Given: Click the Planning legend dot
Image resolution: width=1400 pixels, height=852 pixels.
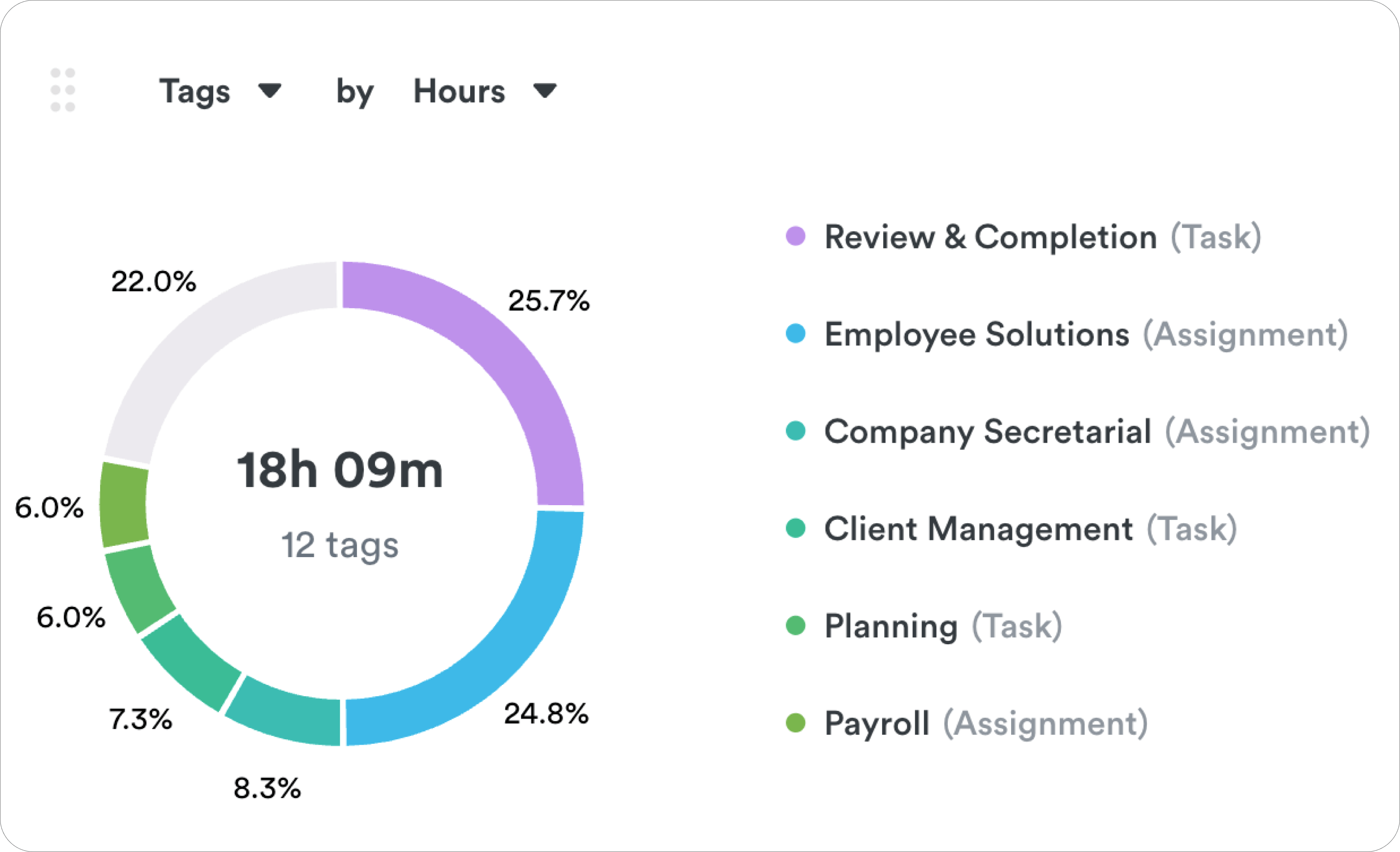Looking at the screenshot, I should [x=795, y=625].
